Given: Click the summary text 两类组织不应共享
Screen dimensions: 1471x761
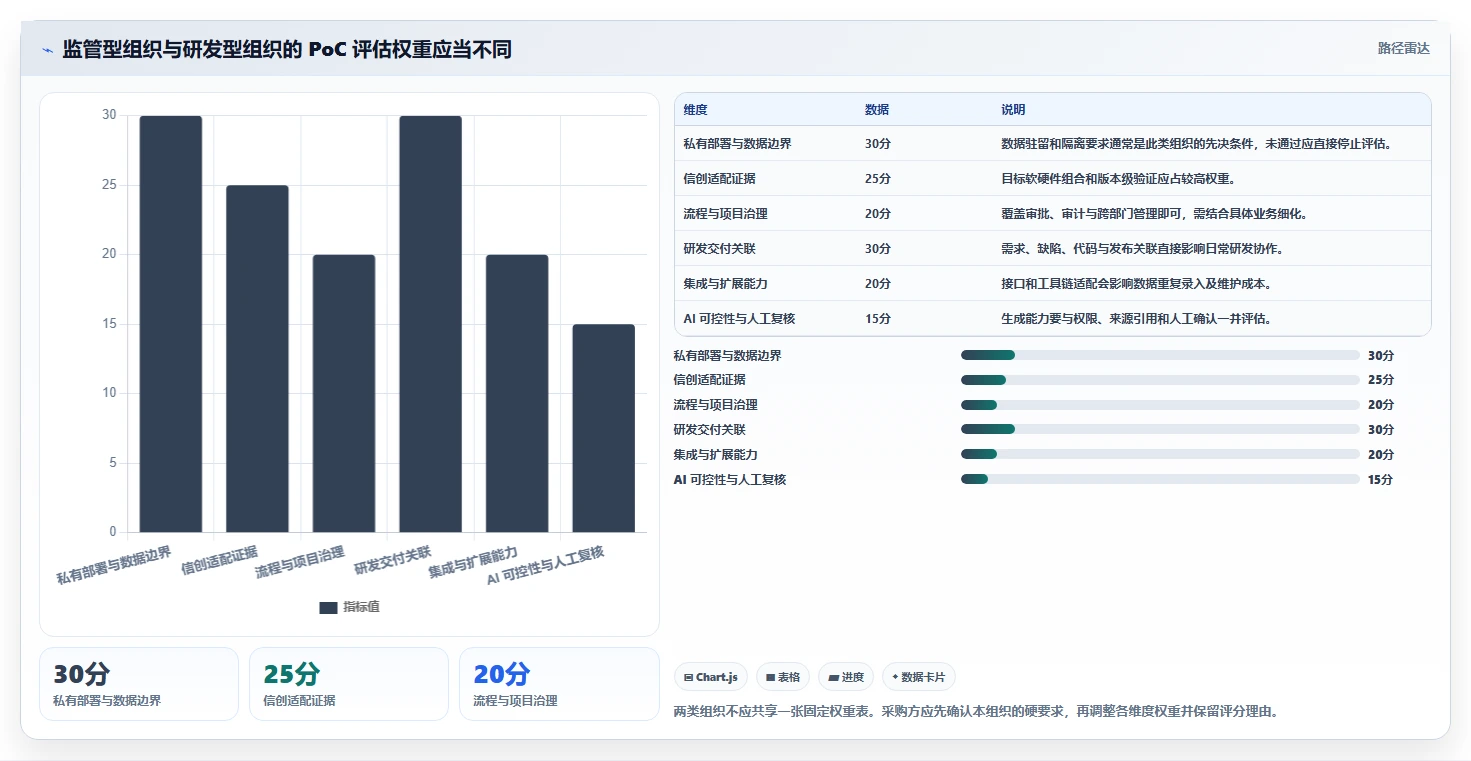Looking at the screenshot, I should coord(977,712).
